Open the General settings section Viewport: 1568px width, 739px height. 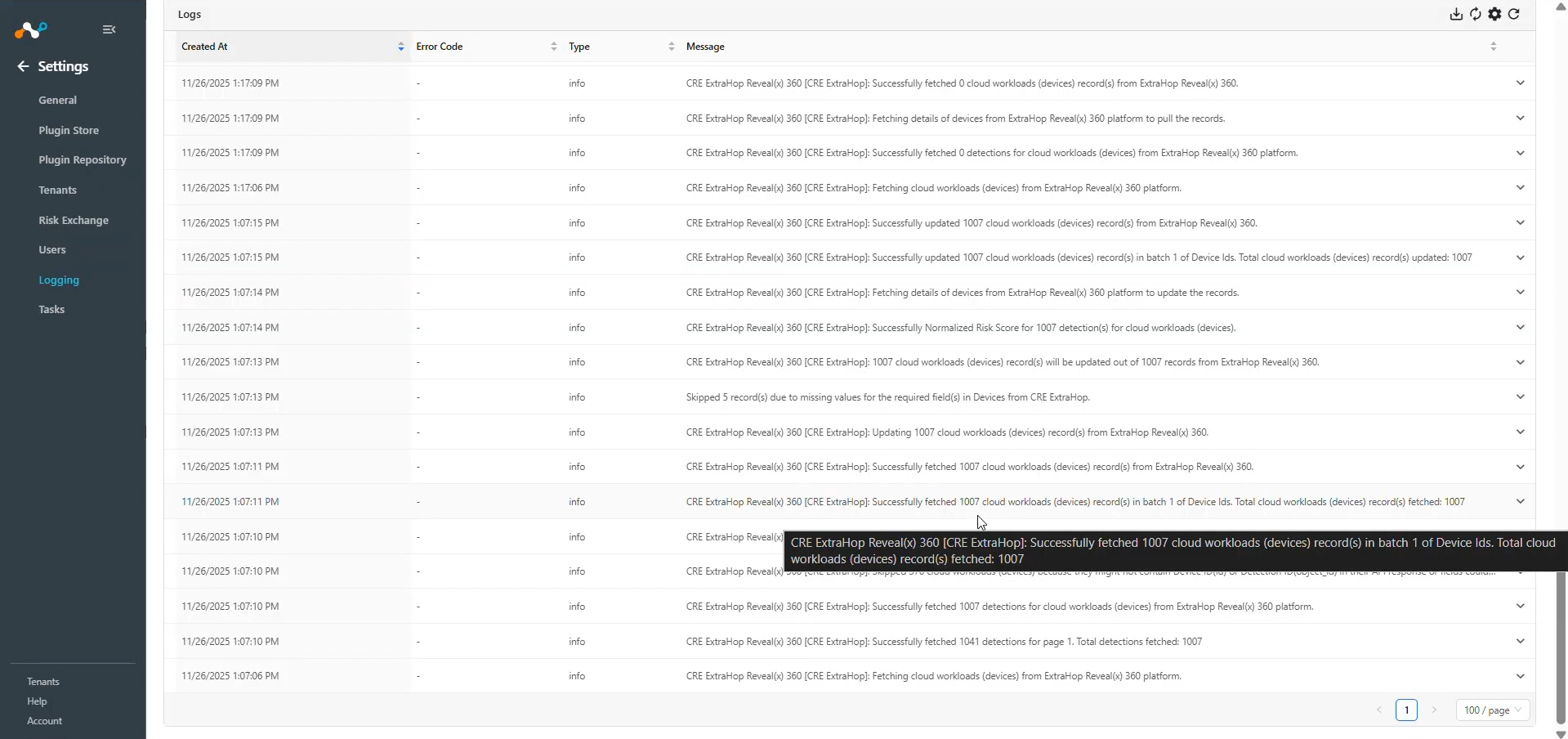[57, 100]
